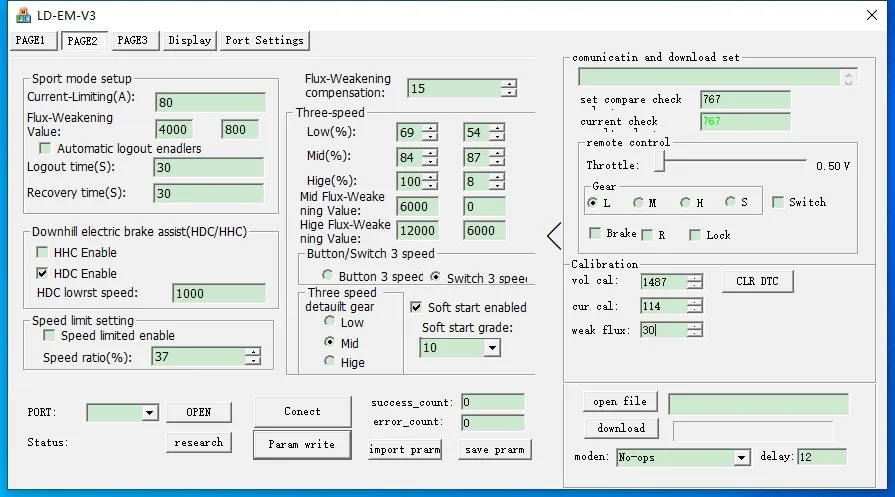895x497 pixels.
Task: Select Button 3 speed radio option
Action: [327, 275]
